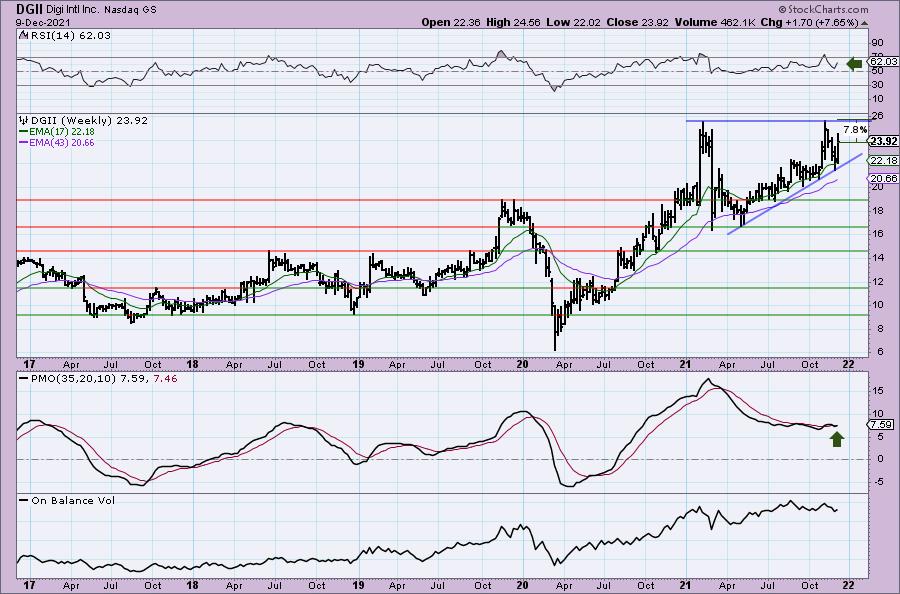Click the 23.92 last-price tag on price axis
Viewport: 900px width, 594px height.
(x=883, y=141)
